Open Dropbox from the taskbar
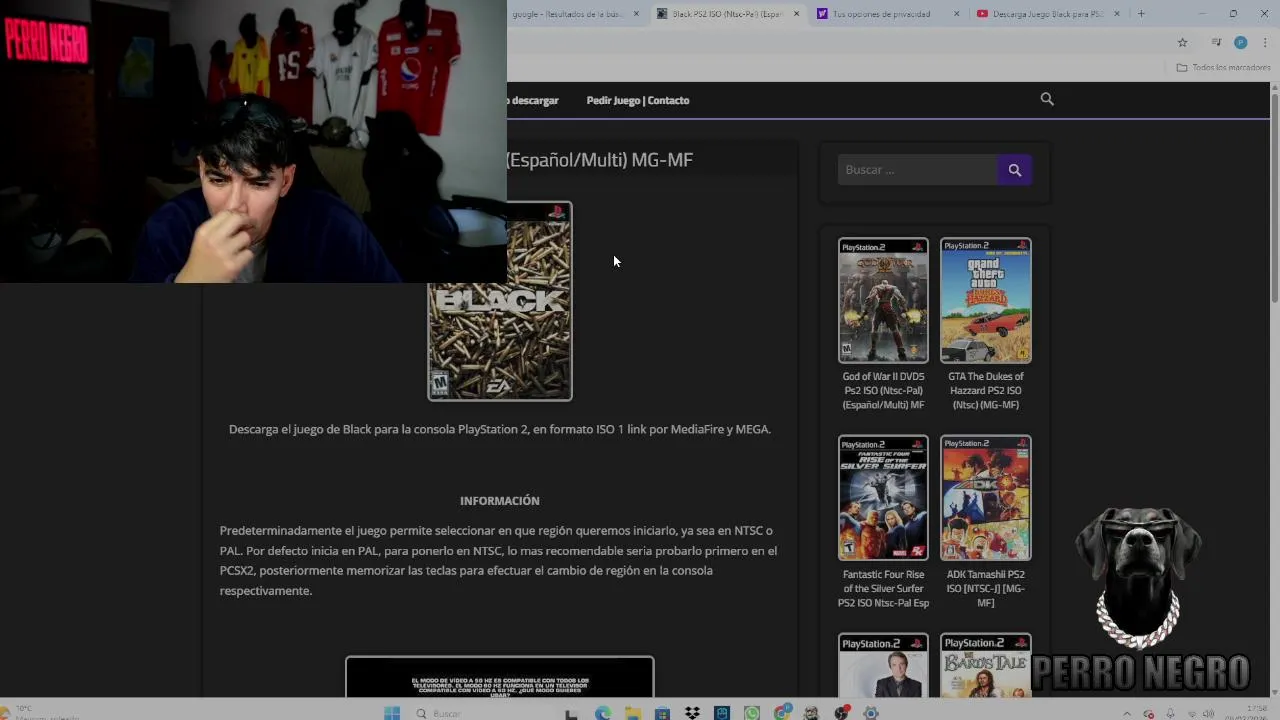The height and width of the screenshot is (720, 1280). 692,713
